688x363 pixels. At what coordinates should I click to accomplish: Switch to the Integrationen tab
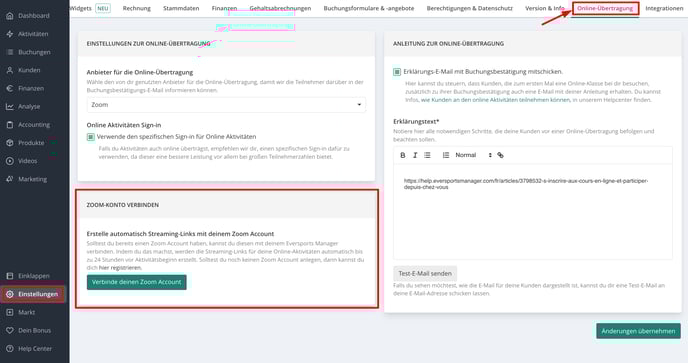tap(664, 8)
